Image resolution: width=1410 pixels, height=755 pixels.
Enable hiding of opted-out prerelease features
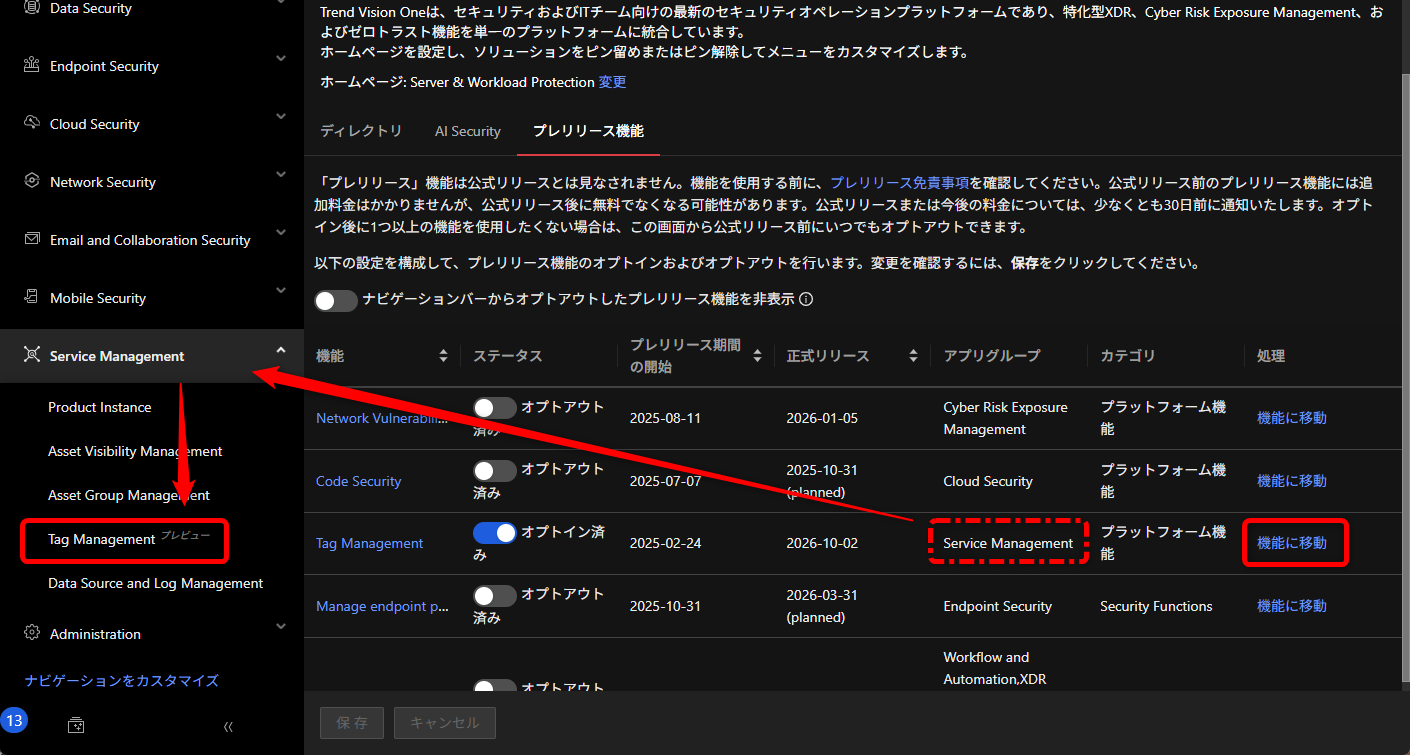336,300
